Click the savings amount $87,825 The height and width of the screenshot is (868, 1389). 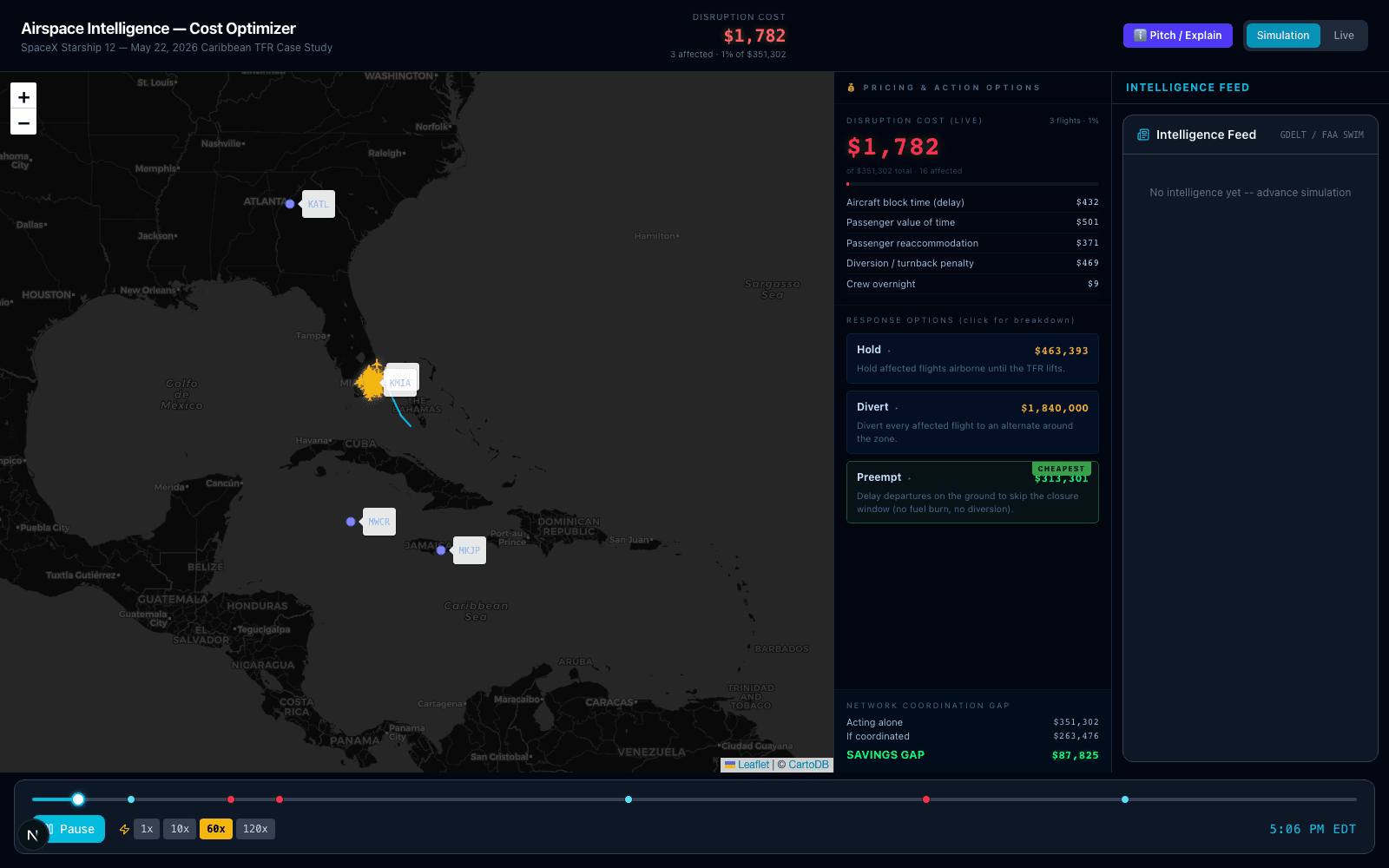1075,755
